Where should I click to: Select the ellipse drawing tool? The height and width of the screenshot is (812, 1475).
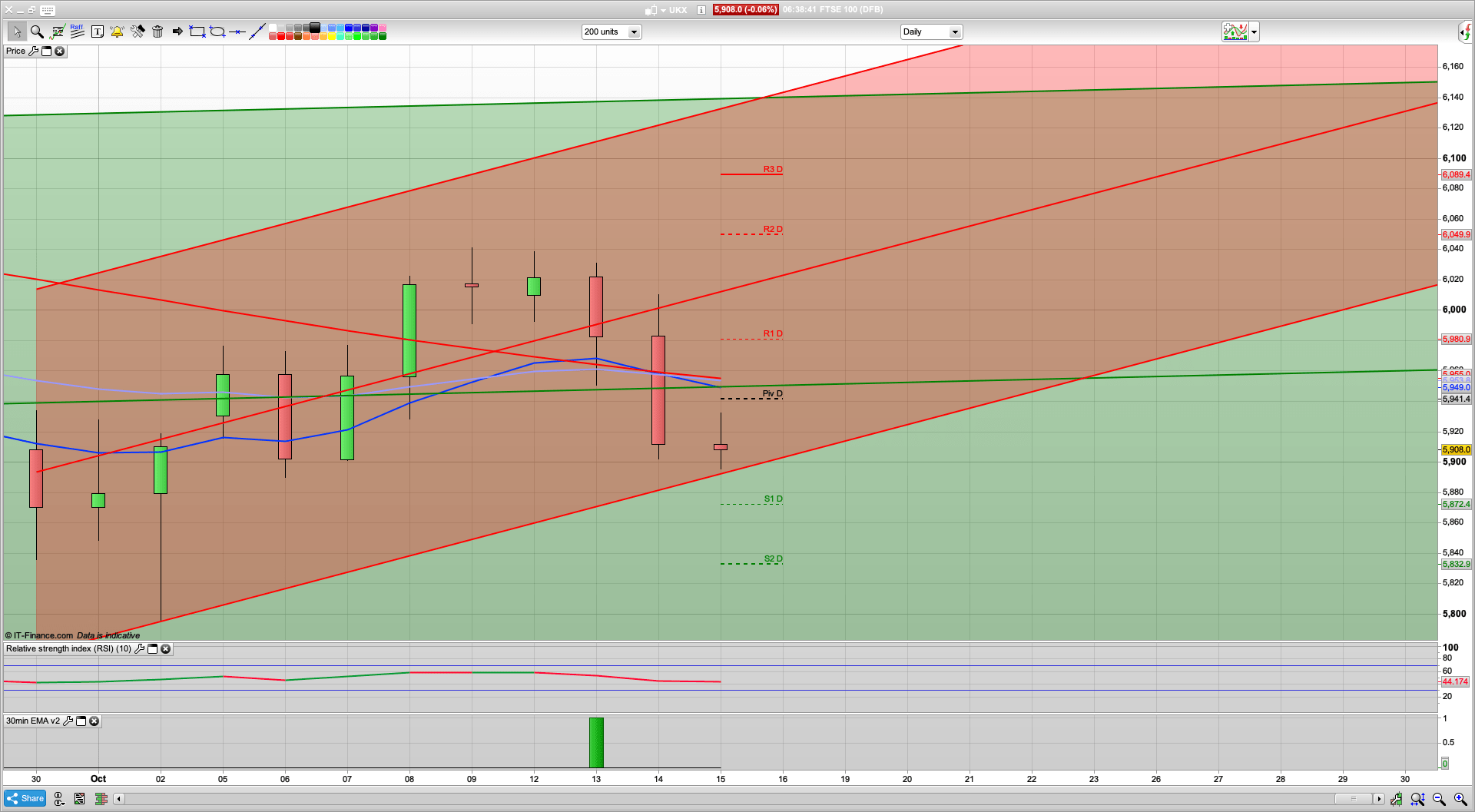click(x=217, y=31)
